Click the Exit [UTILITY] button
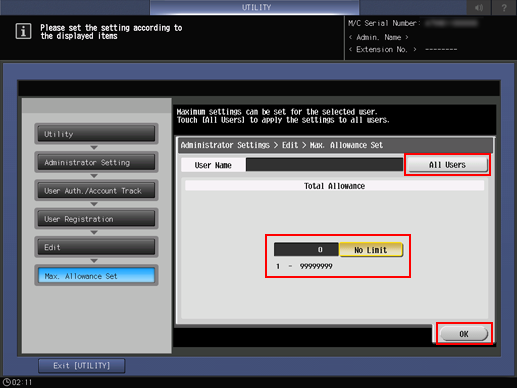The width and height of the screenshot is (517, 388). pyautogui.click(x=82, y=366)
